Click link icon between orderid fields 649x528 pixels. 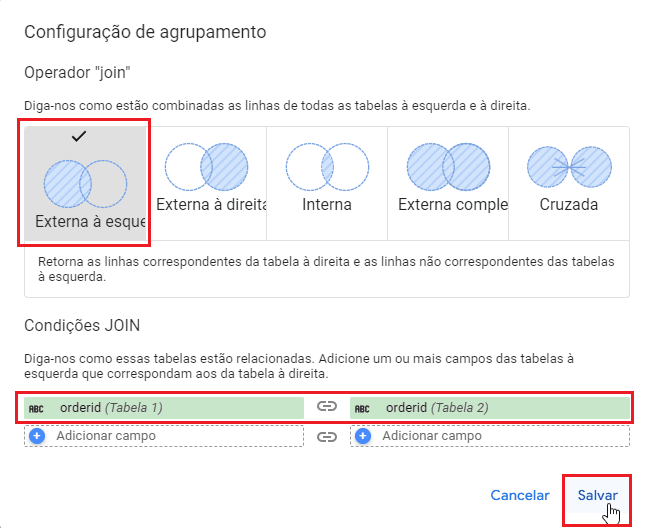[x=326, y=408]
